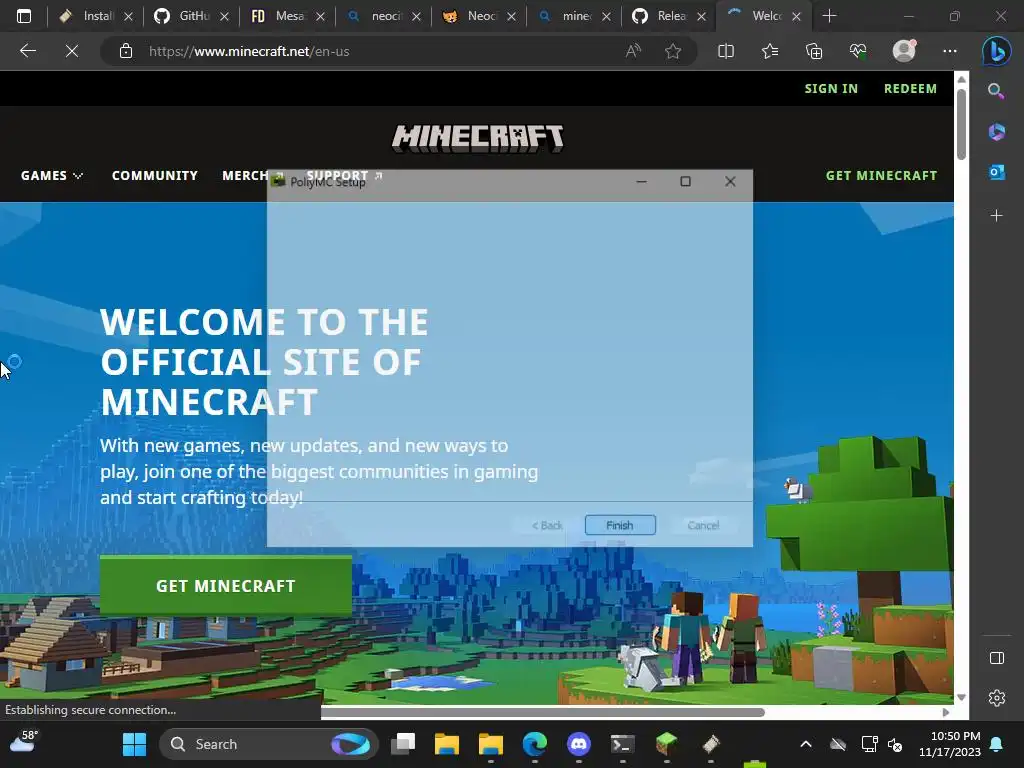Click Cancel in PollyMC Setup dialog
The height and width of the screenshot is (768, 1024).
click(x=703, y=525)
